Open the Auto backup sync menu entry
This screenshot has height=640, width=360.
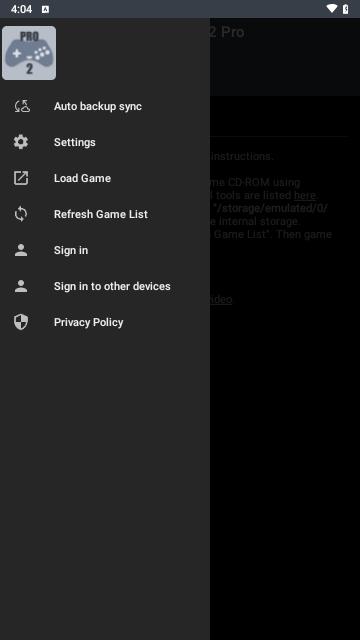pos(105,106)
